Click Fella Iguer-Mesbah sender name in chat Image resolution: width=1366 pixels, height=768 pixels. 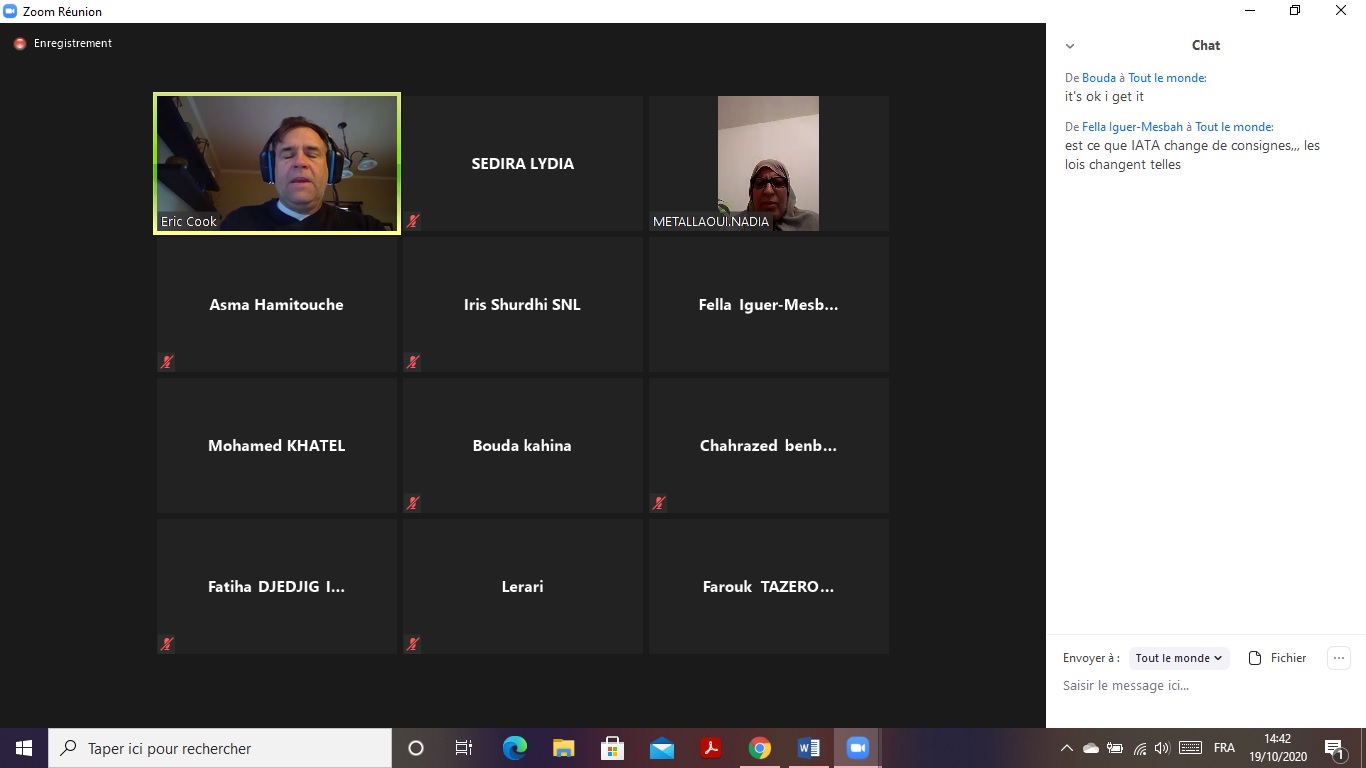pos(1133,127)
